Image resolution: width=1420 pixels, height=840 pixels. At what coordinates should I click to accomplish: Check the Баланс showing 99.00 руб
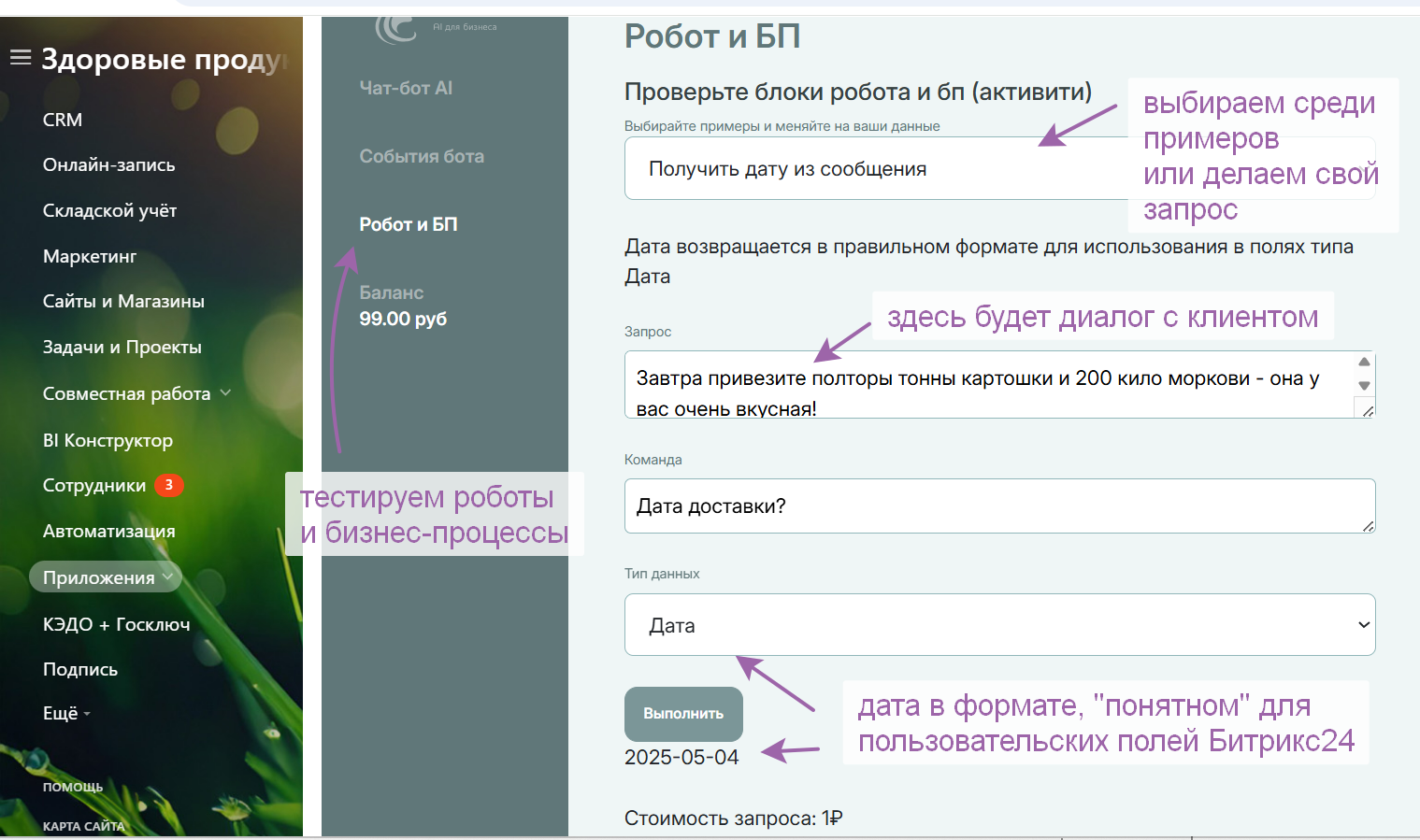coord(404,305)
